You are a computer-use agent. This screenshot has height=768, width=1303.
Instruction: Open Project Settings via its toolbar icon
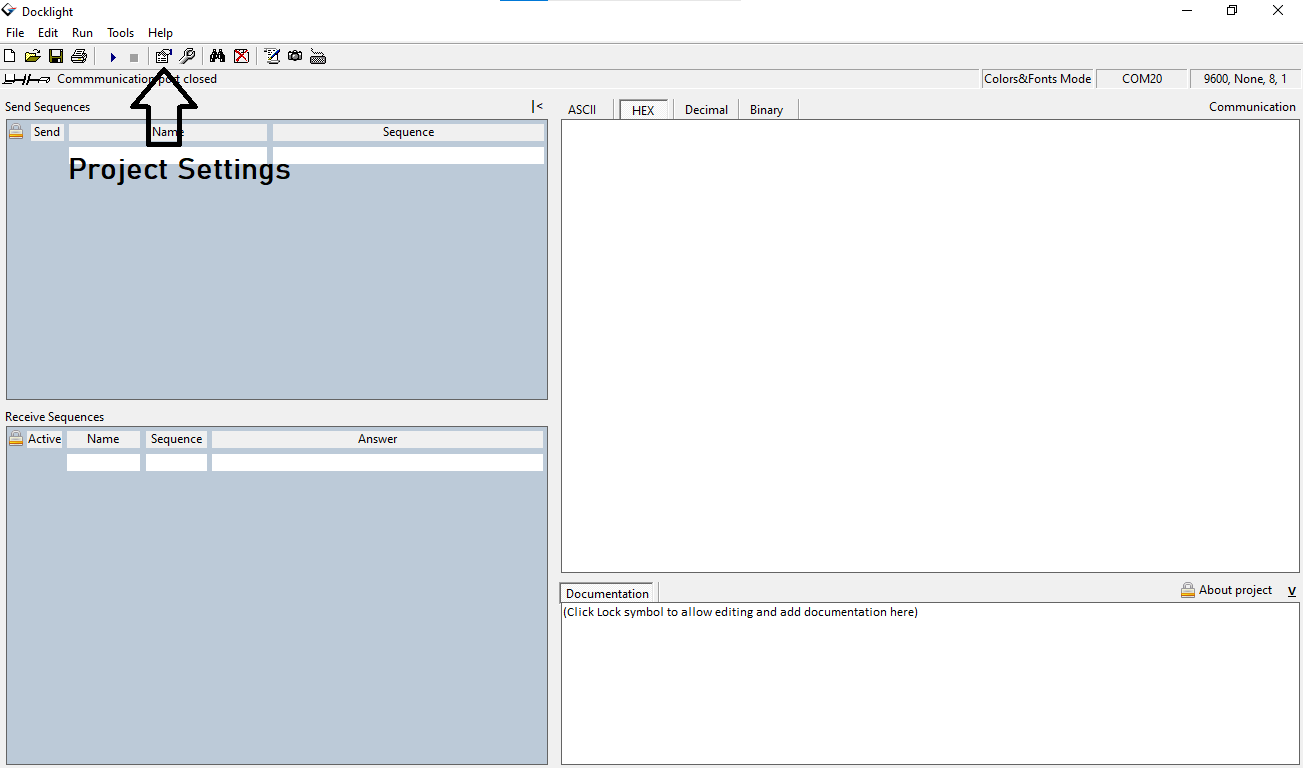point(163,56)
